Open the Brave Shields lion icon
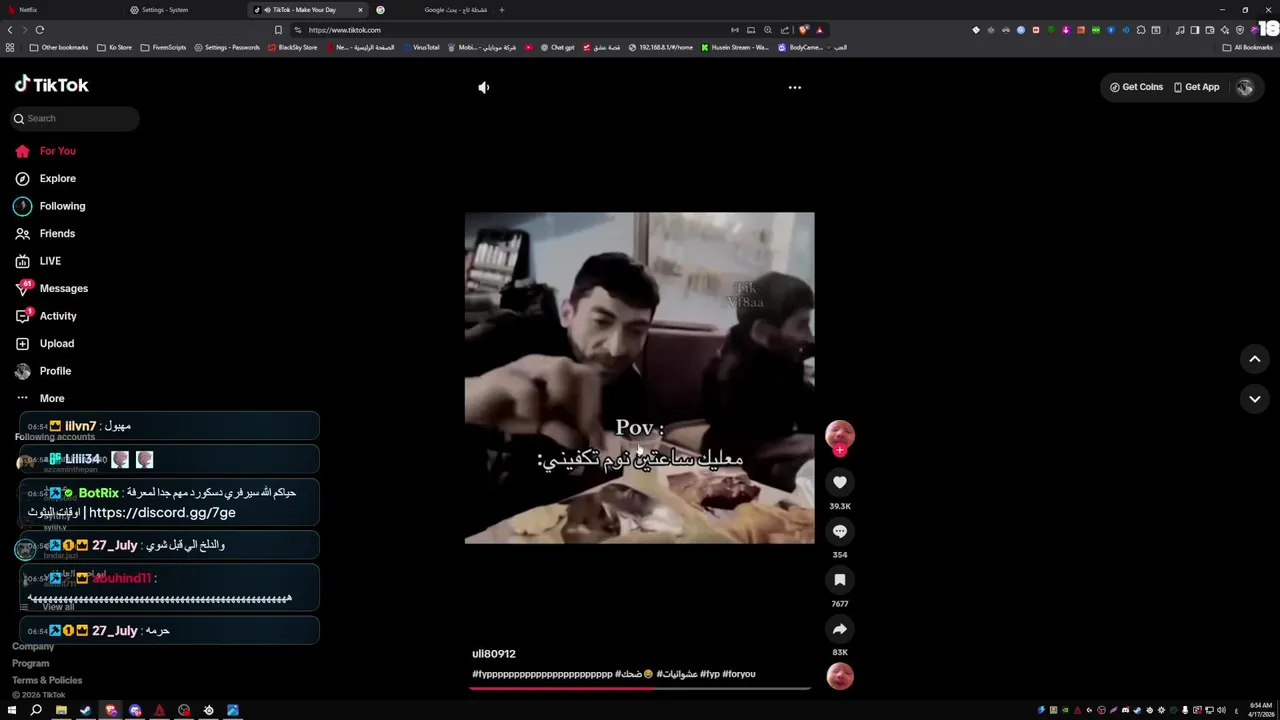1280x720 pixels. [805, 30]
